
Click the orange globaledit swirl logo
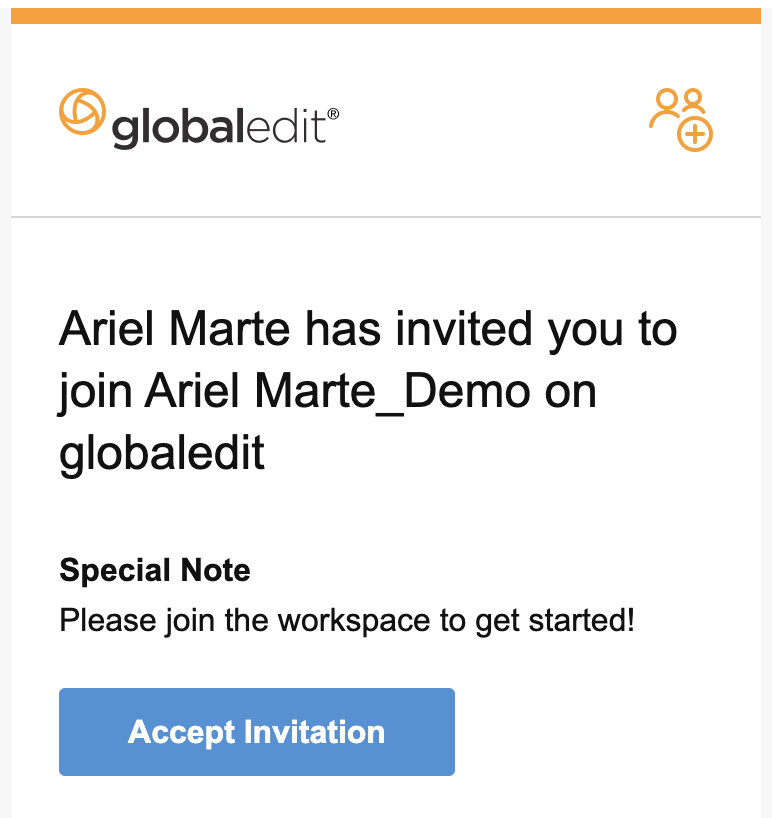[x=82, y=111]
